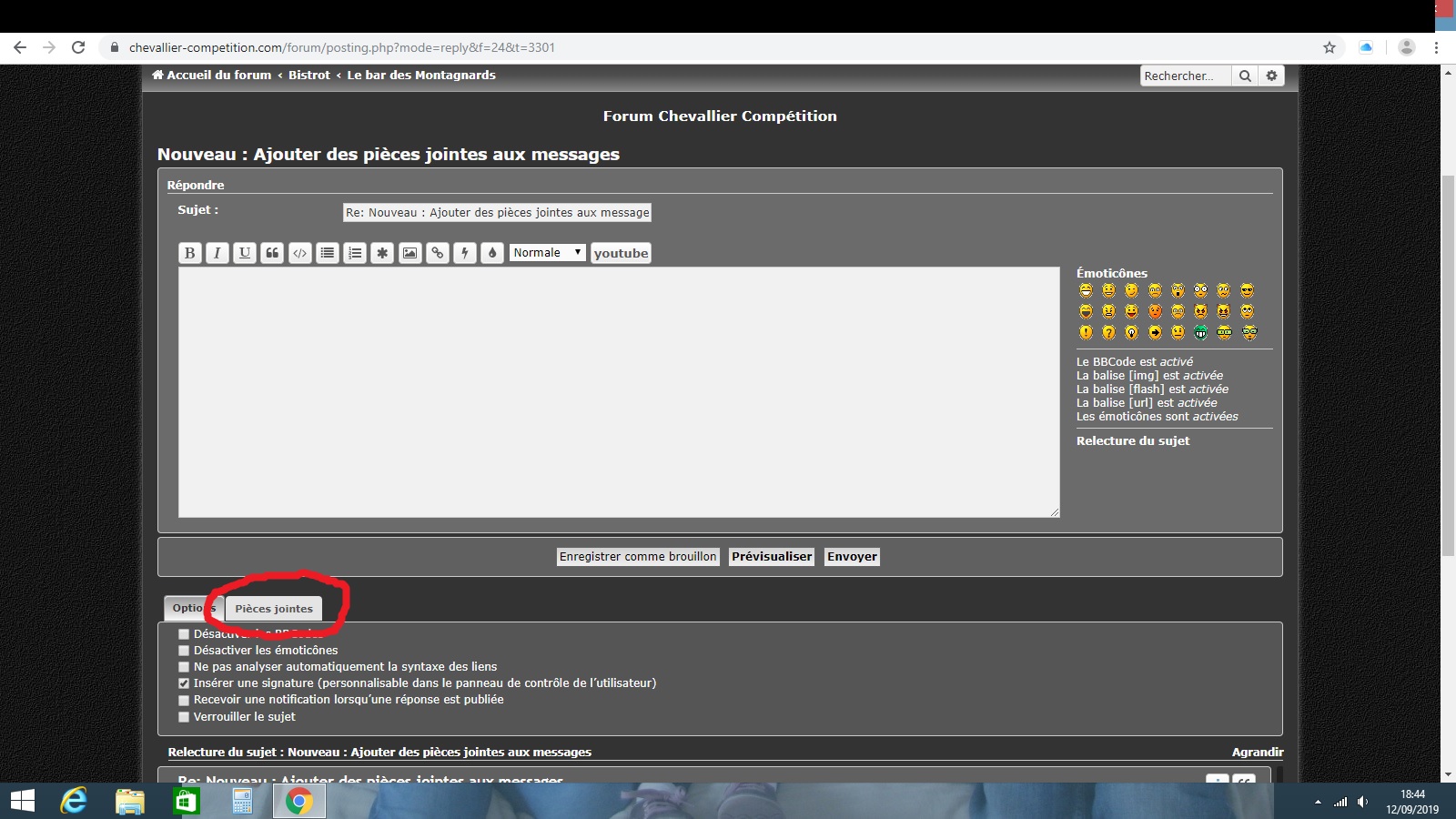Viewport: 1456px width, 819px height.
Task: Apply bold formatting in the editor
Action: point(189,253)
